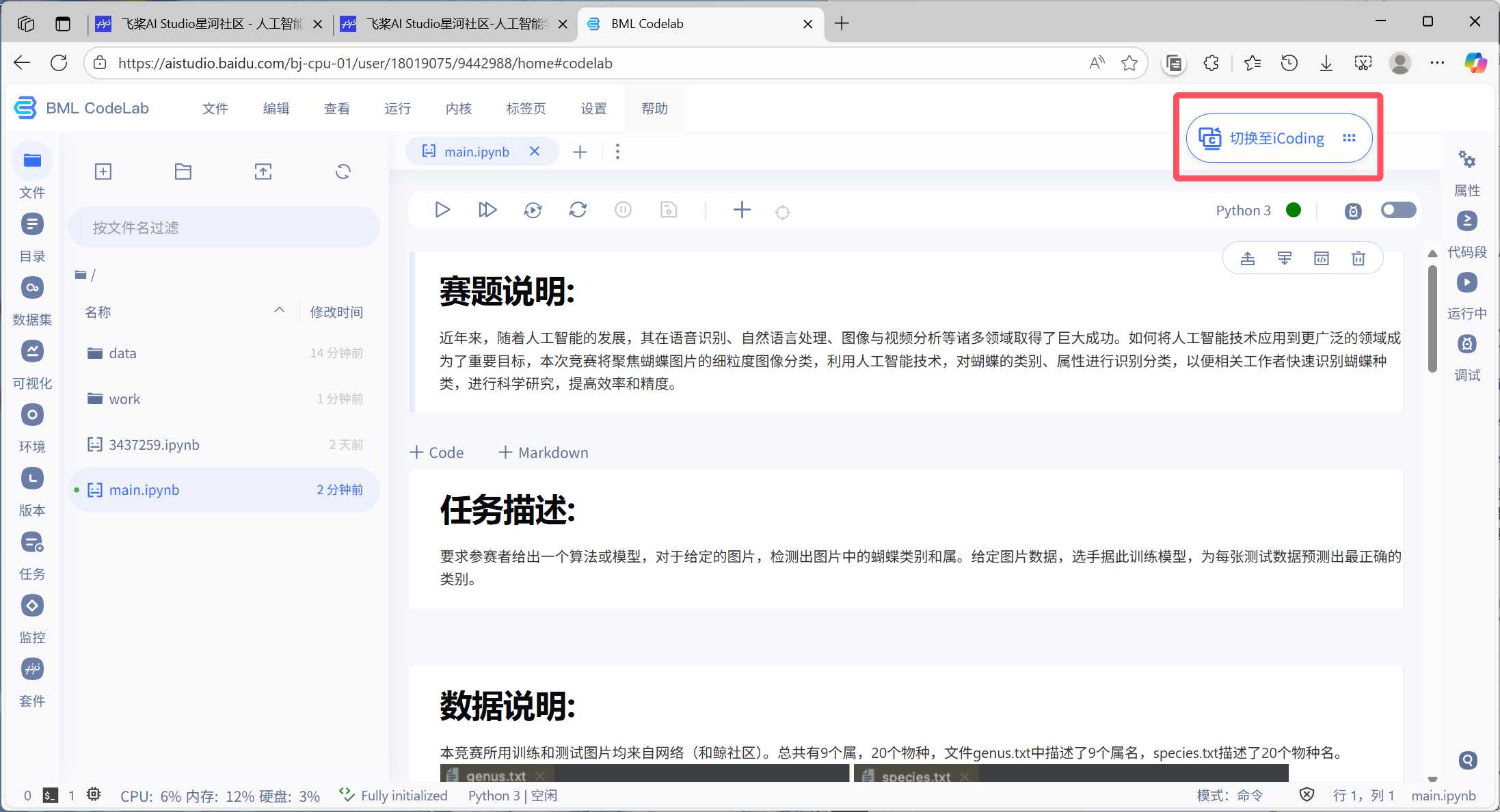Open the 内核 menu
The height and width of the screenshot is (812, 1500).
coord(458,109)
